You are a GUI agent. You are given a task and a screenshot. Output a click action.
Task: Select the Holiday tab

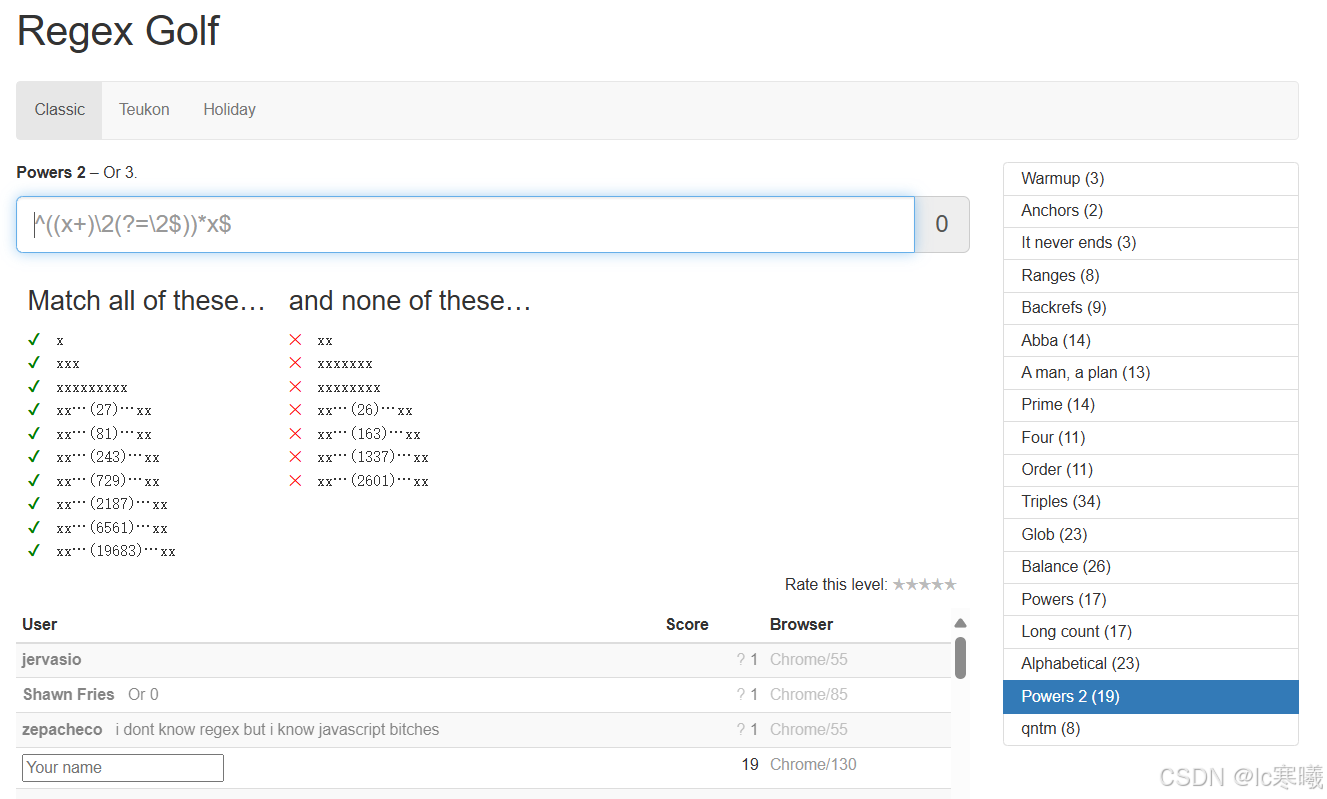[229, 110]
